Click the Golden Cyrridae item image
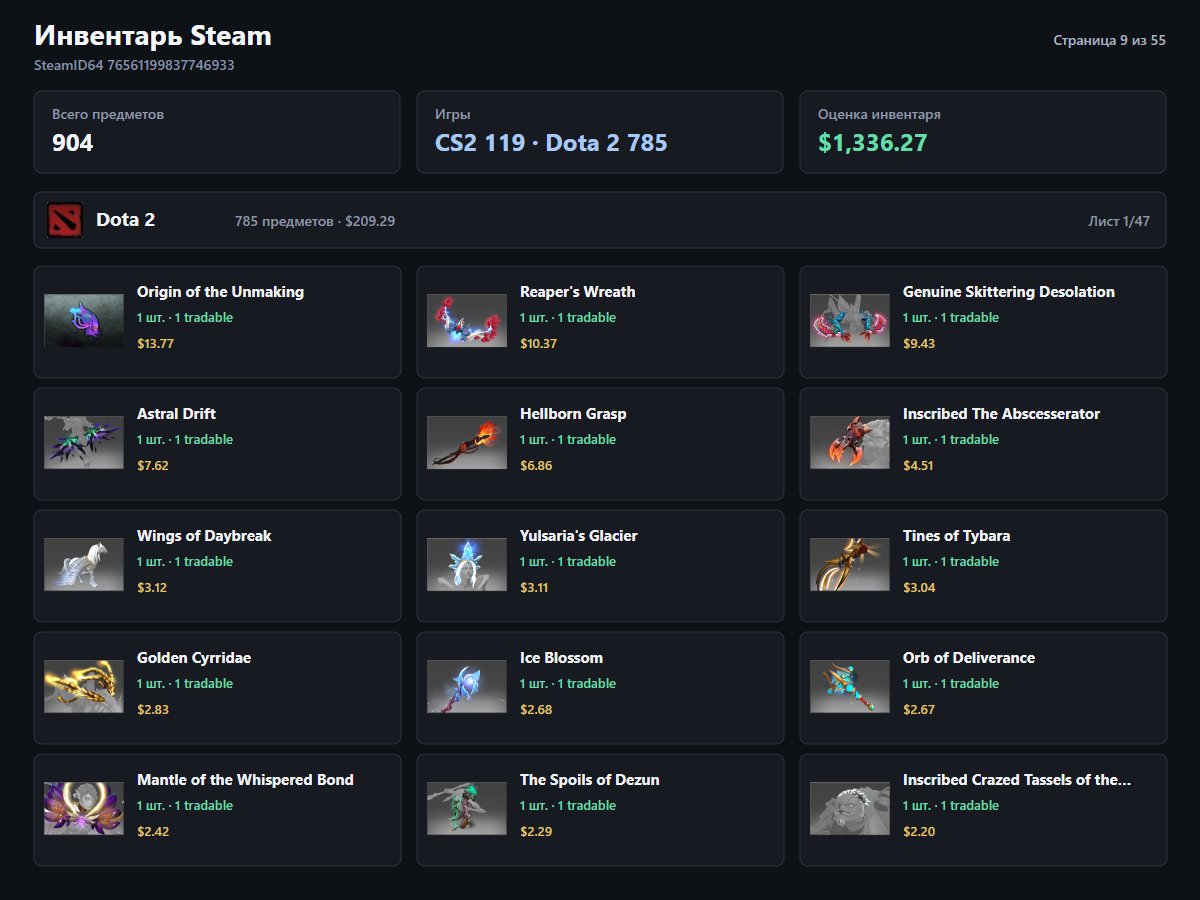The height and width of the screenshot is (900, 1200). [84, 687]
